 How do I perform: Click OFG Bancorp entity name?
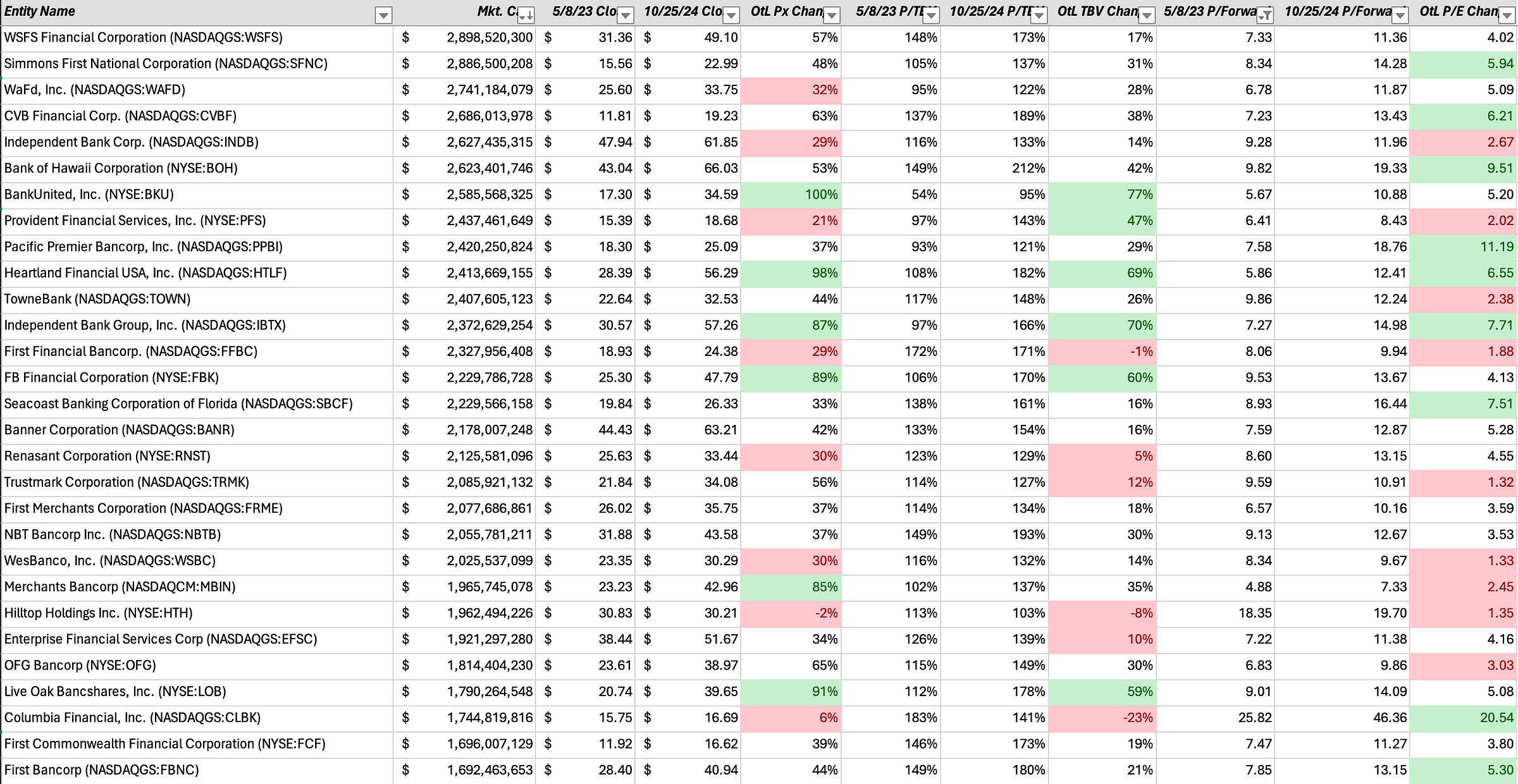pyautogui.click(x=80, y=666)
